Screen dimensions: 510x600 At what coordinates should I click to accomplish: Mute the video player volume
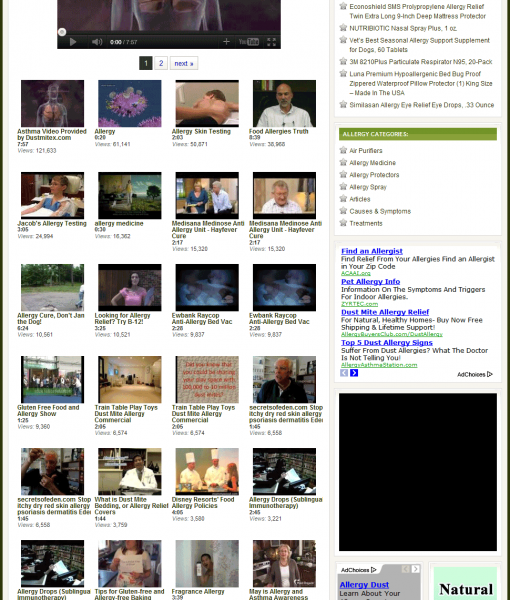tap(97, 42)
